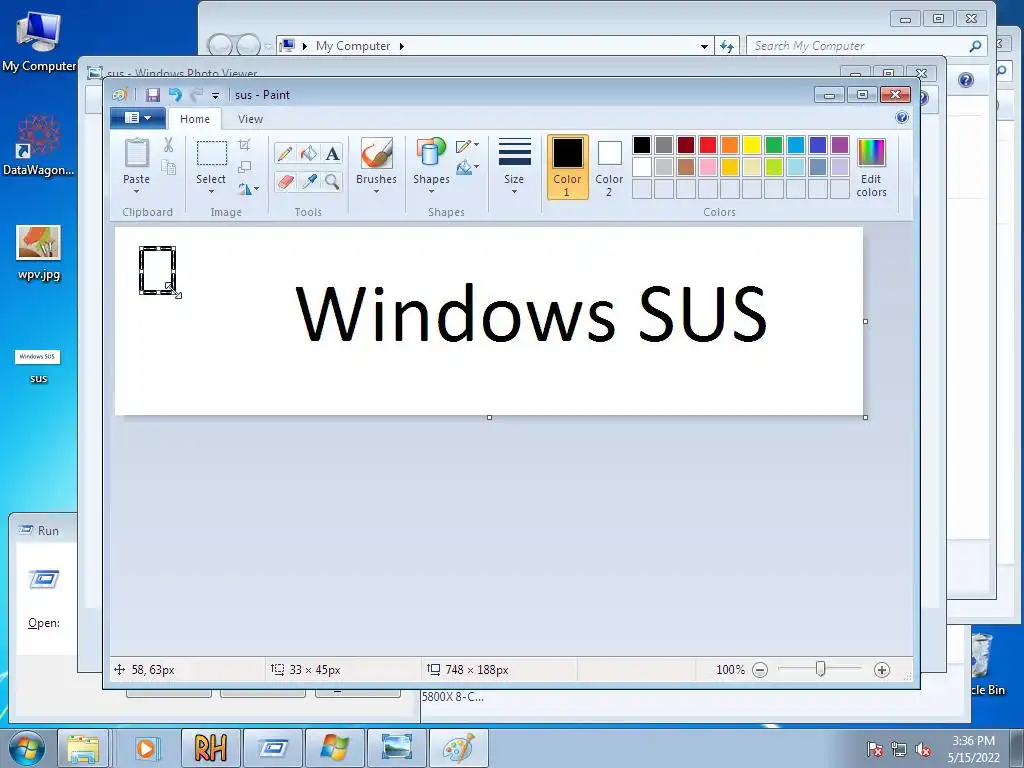Open My Computer desktop icon
This screenshot has height=768, width=1024.
tap(39, 41)
